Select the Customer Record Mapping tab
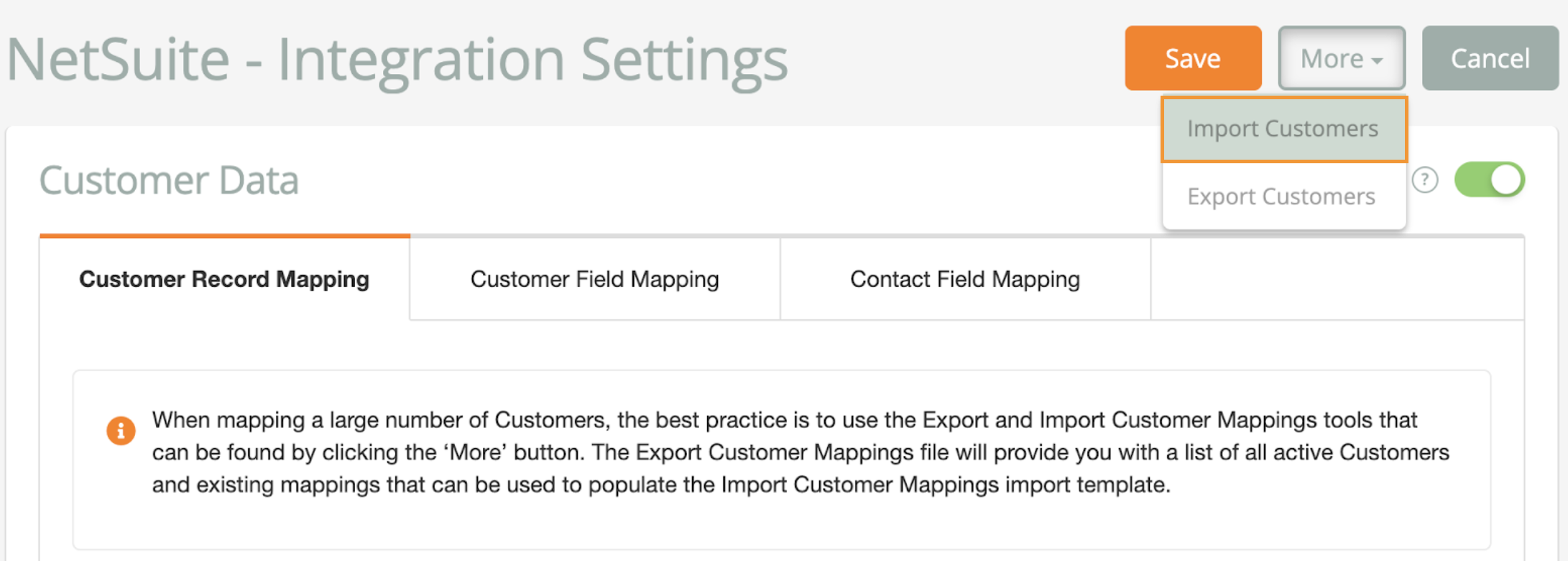The height and width of the screenshot is (561, 1568). click(x=224, y=279)
